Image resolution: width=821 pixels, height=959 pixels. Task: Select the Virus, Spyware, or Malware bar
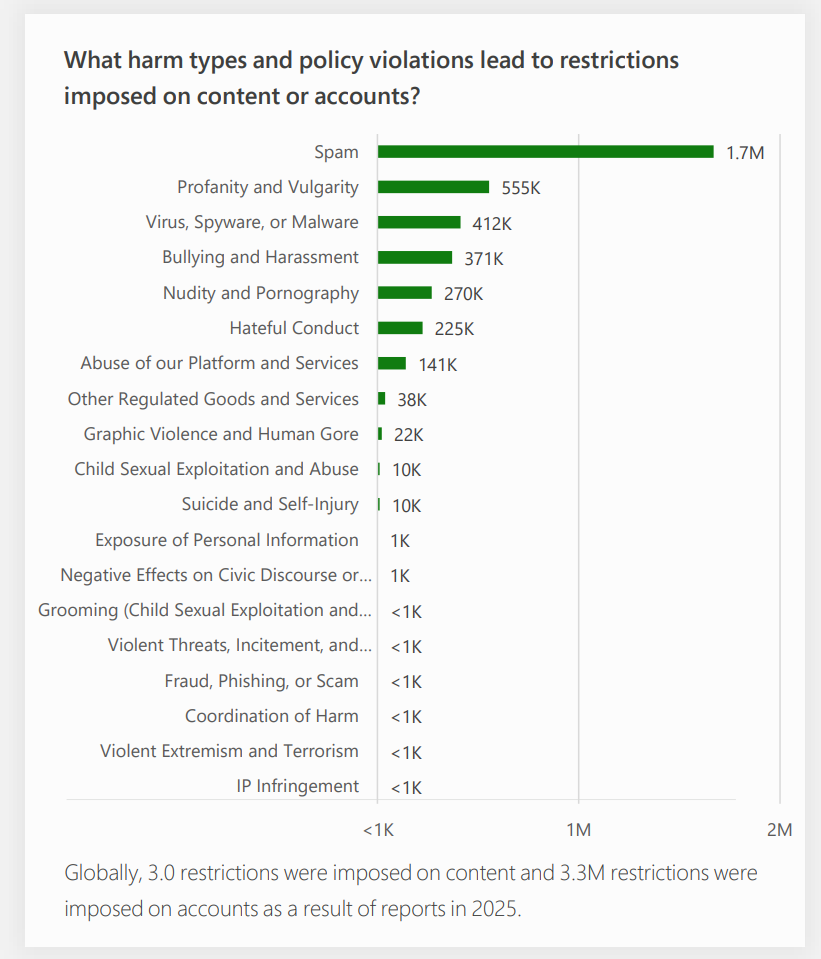click(x=419, y=222)
